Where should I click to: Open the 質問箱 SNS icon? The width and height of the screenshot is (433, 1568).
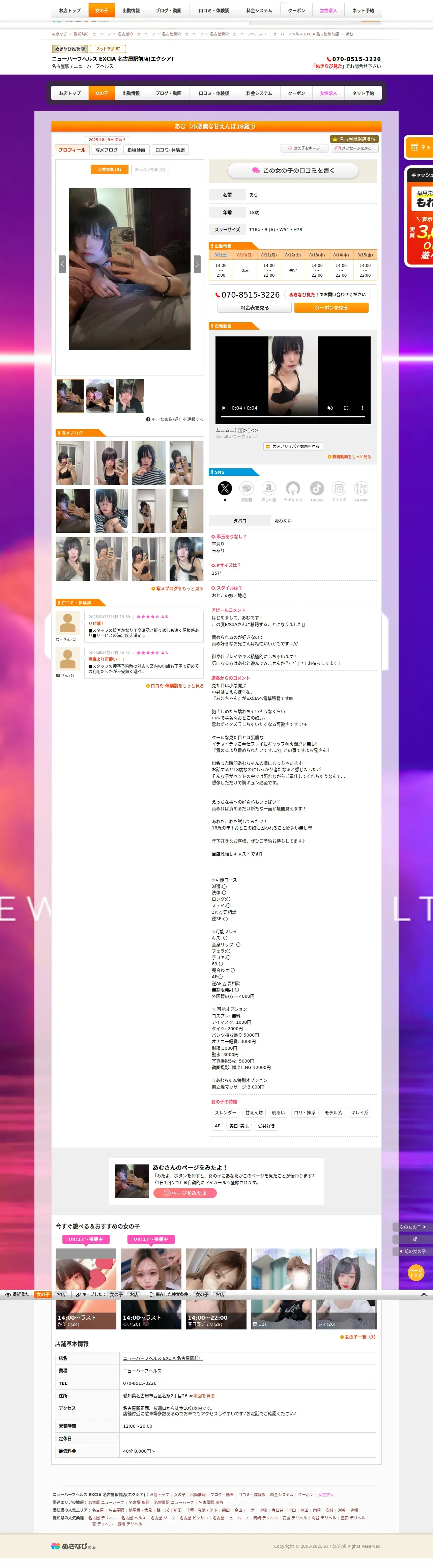pyautogui.click(x=246, y=488)
